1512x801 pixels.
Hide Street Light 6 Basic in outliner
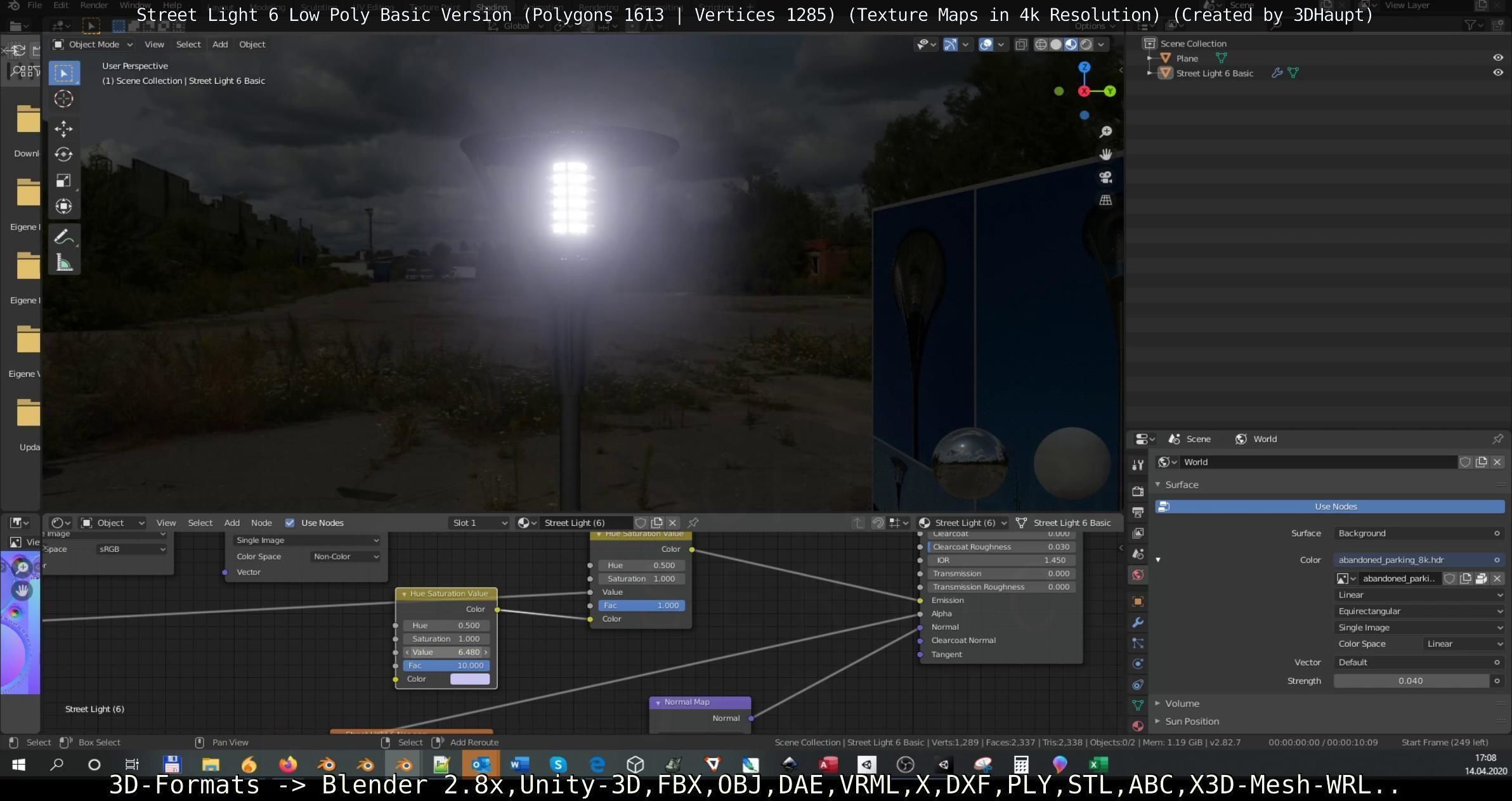[1497, 73]
